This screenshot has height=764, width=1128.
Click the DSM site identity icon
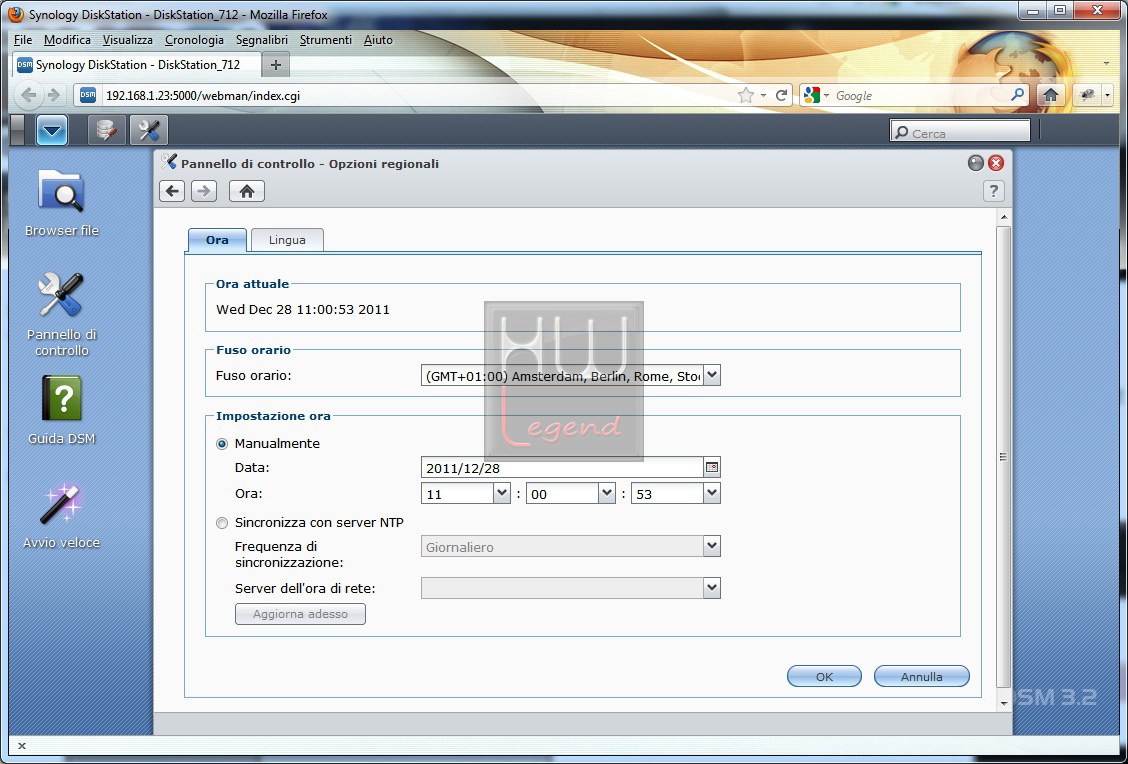tap(88, 95)
